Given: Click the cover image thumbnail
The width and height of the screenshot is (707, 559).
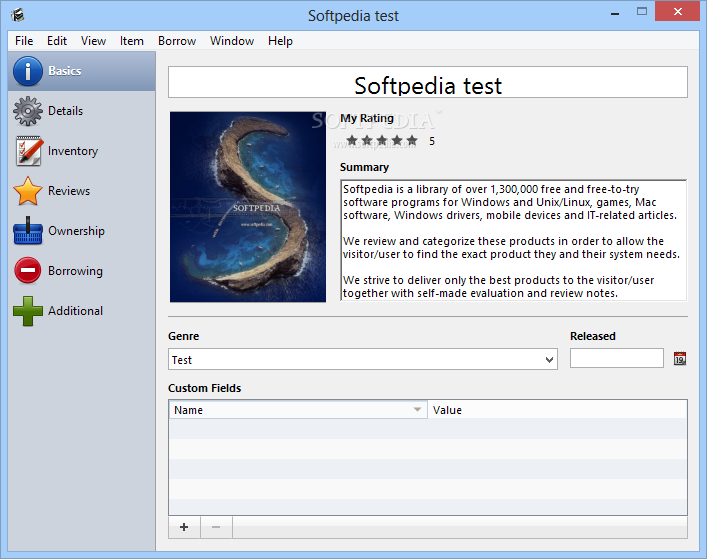Looking at the screenshot, I should coord(248,207).
